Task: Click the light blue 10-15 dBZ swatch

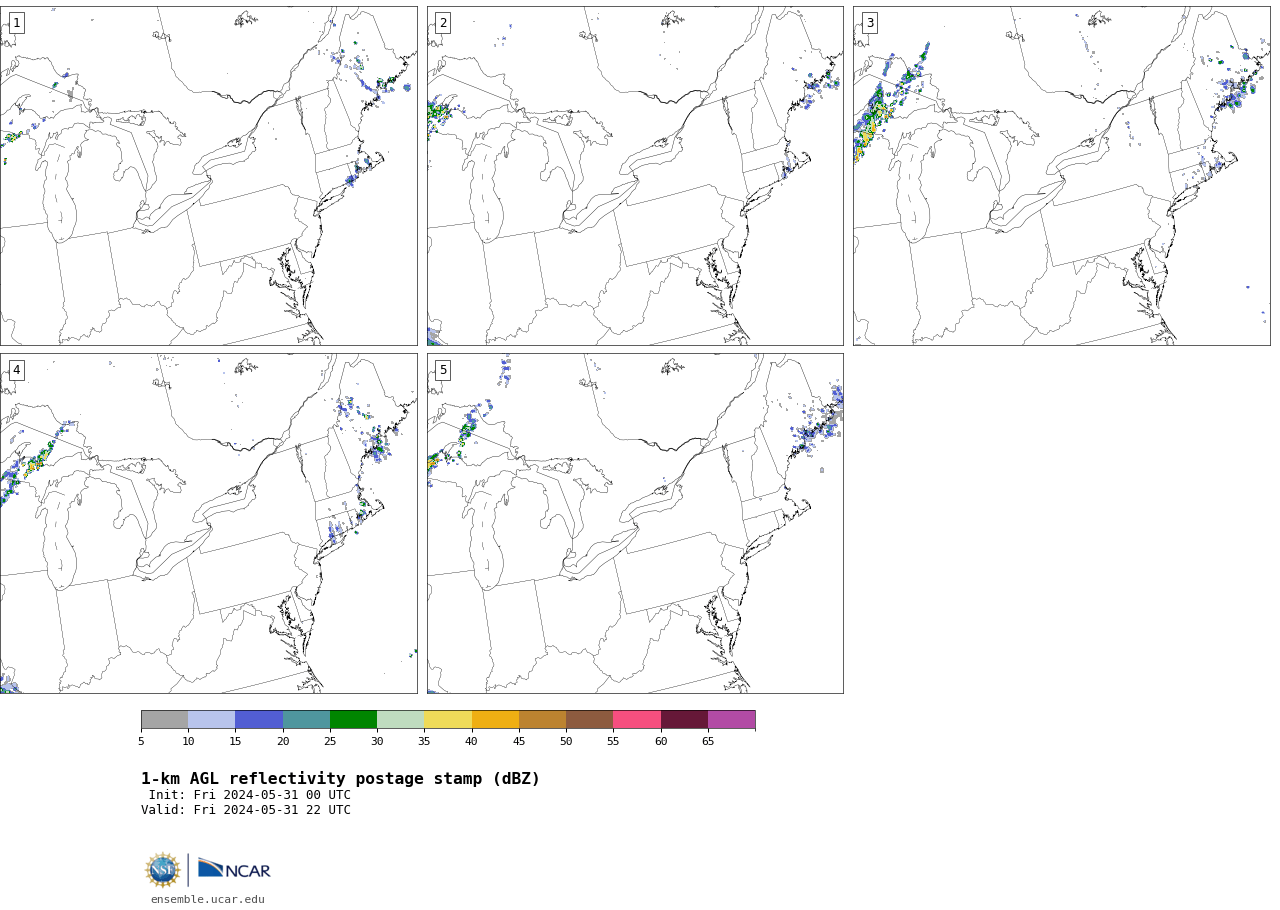Action: pyautogui.click(x=211, y=720)
